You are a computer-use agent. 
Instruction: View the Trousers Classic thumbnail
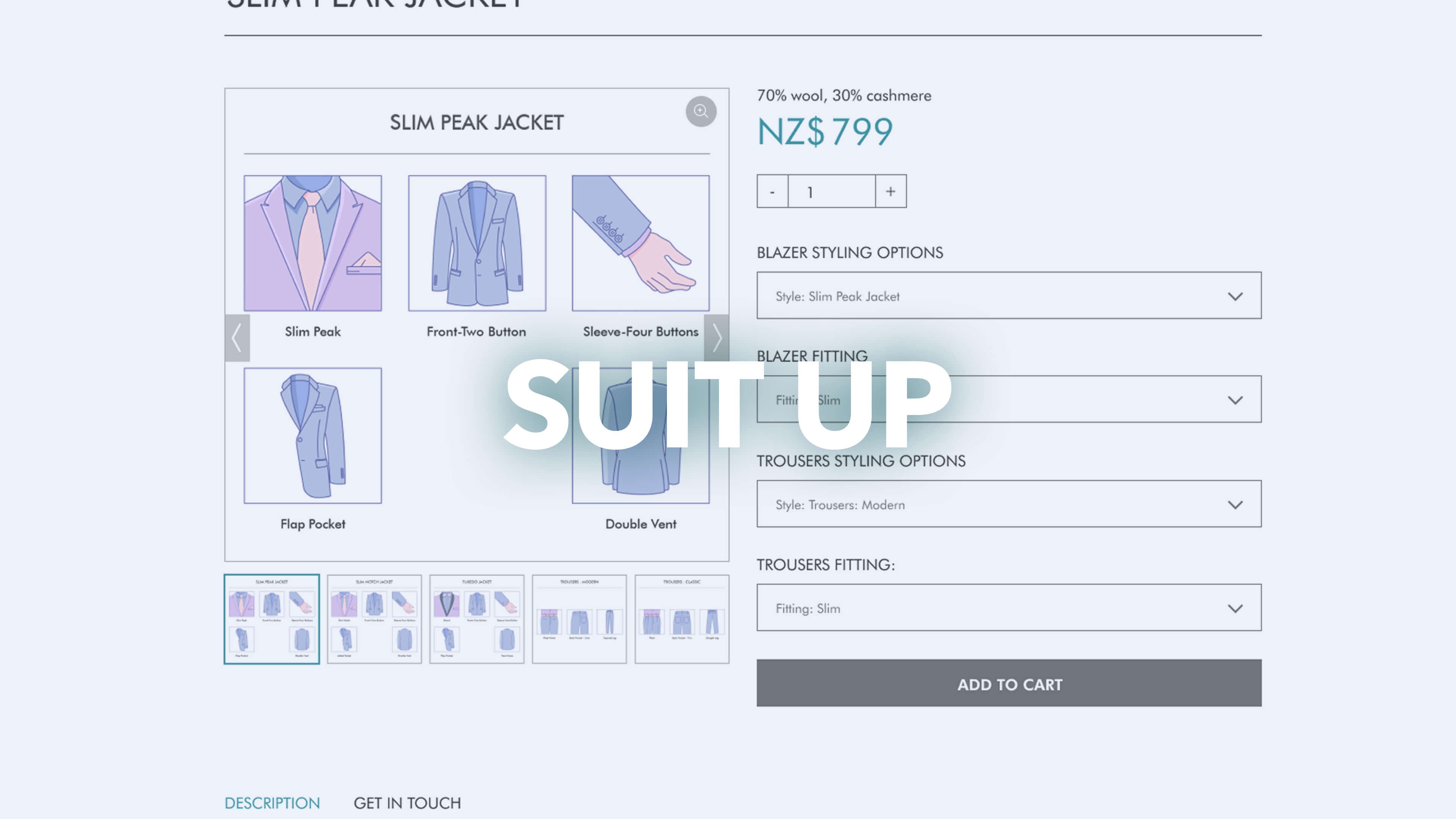[682, 620]
